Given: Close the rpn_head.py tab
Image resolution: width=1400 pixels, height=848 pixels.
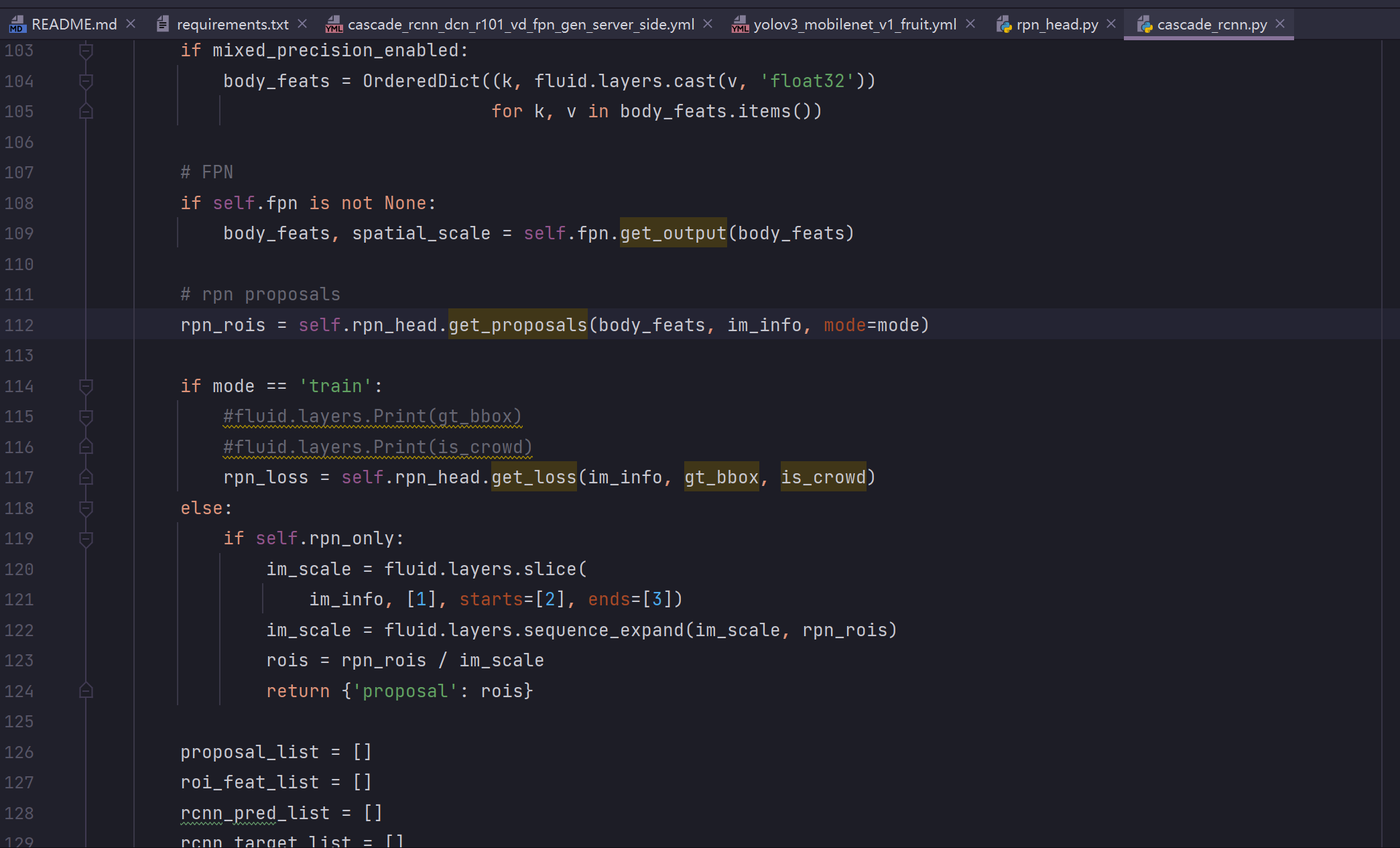Looking at the screenshot, I should tap(1111, 23).
